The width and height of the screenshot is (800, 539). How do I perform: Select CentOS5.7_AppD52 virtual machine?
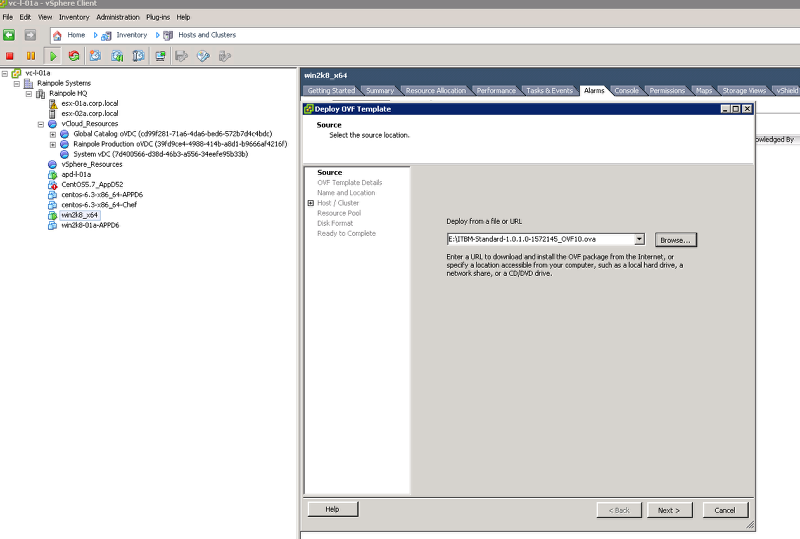tap(92, 185)
